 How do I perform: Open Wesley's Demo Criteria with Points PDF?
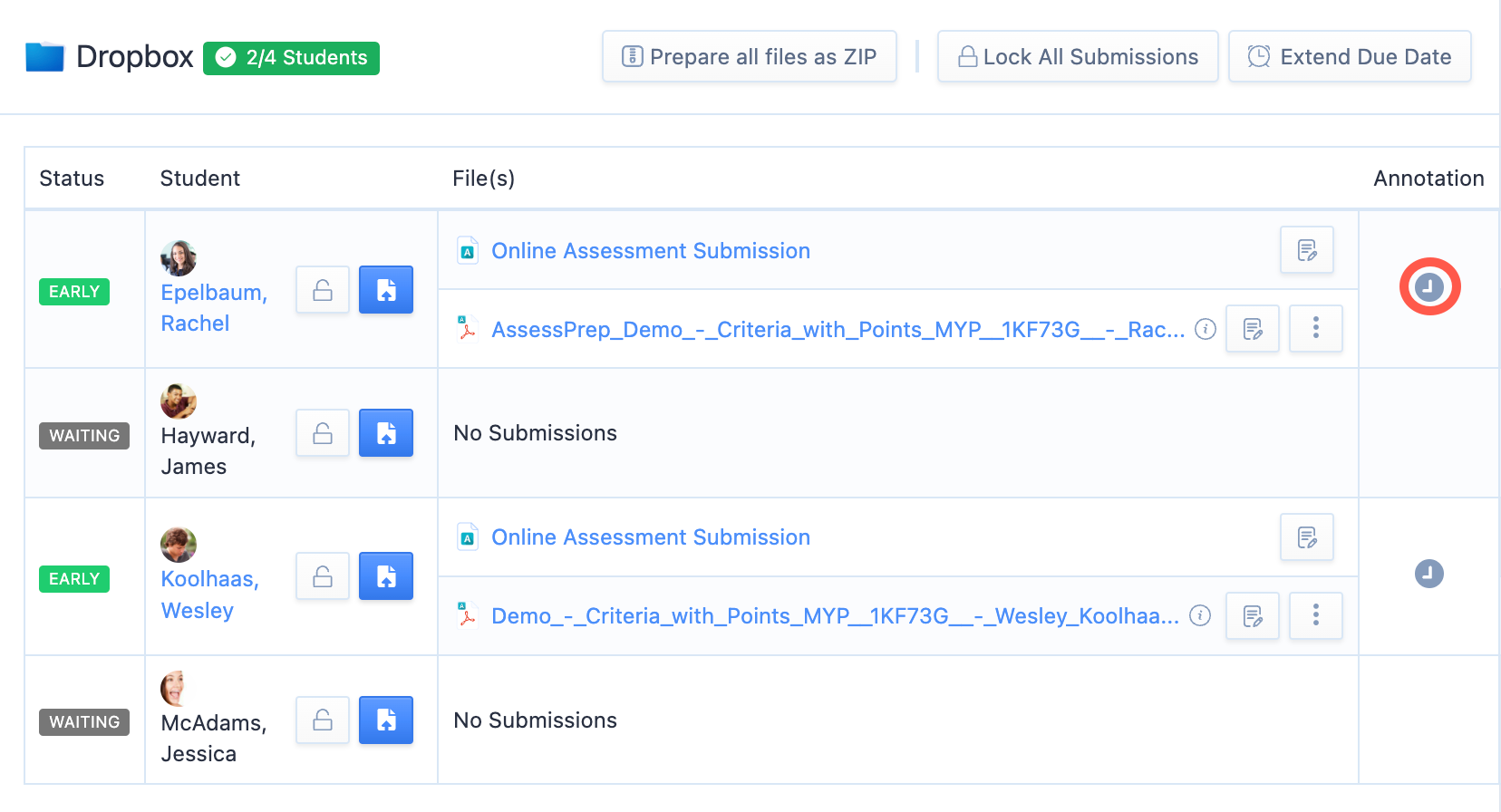(x=834, y=616)
